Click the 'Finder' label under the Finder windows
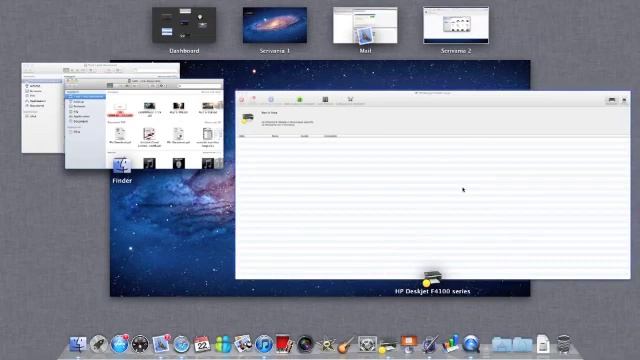Viewport: 640px width, 360px height. [x=122, y=180]
